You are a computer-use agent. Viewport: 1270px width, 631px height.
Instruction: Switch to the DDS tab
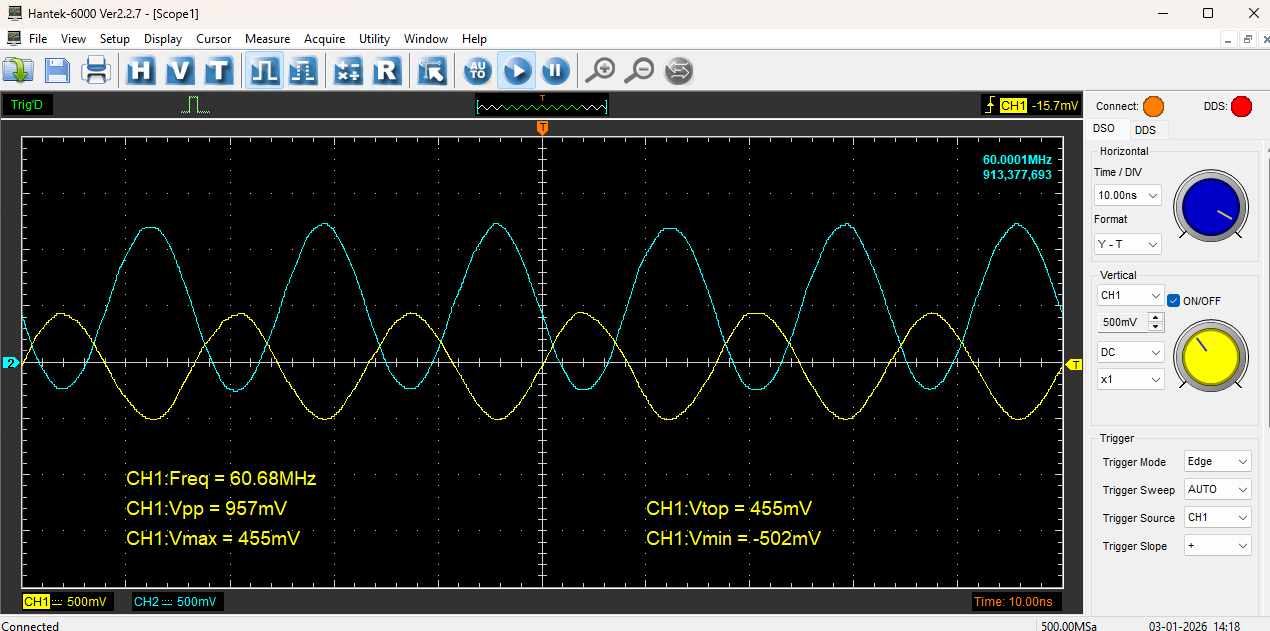point(1146,130)
